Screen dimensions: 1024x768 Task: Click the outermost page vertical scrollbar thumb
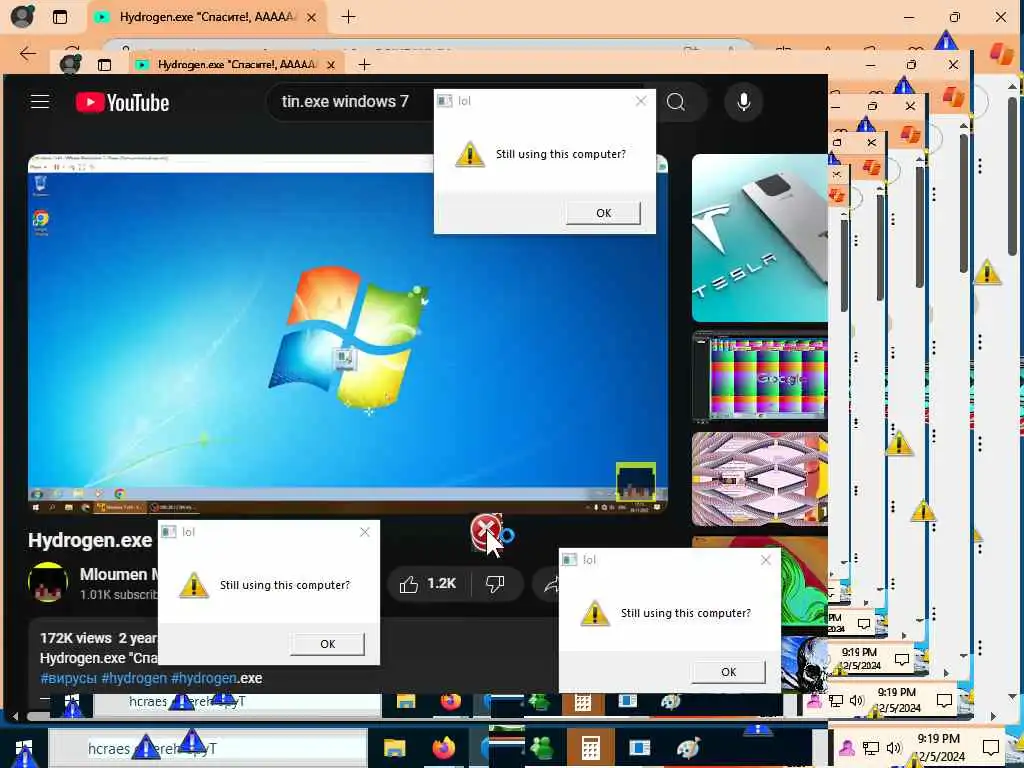click(1013, 176)
